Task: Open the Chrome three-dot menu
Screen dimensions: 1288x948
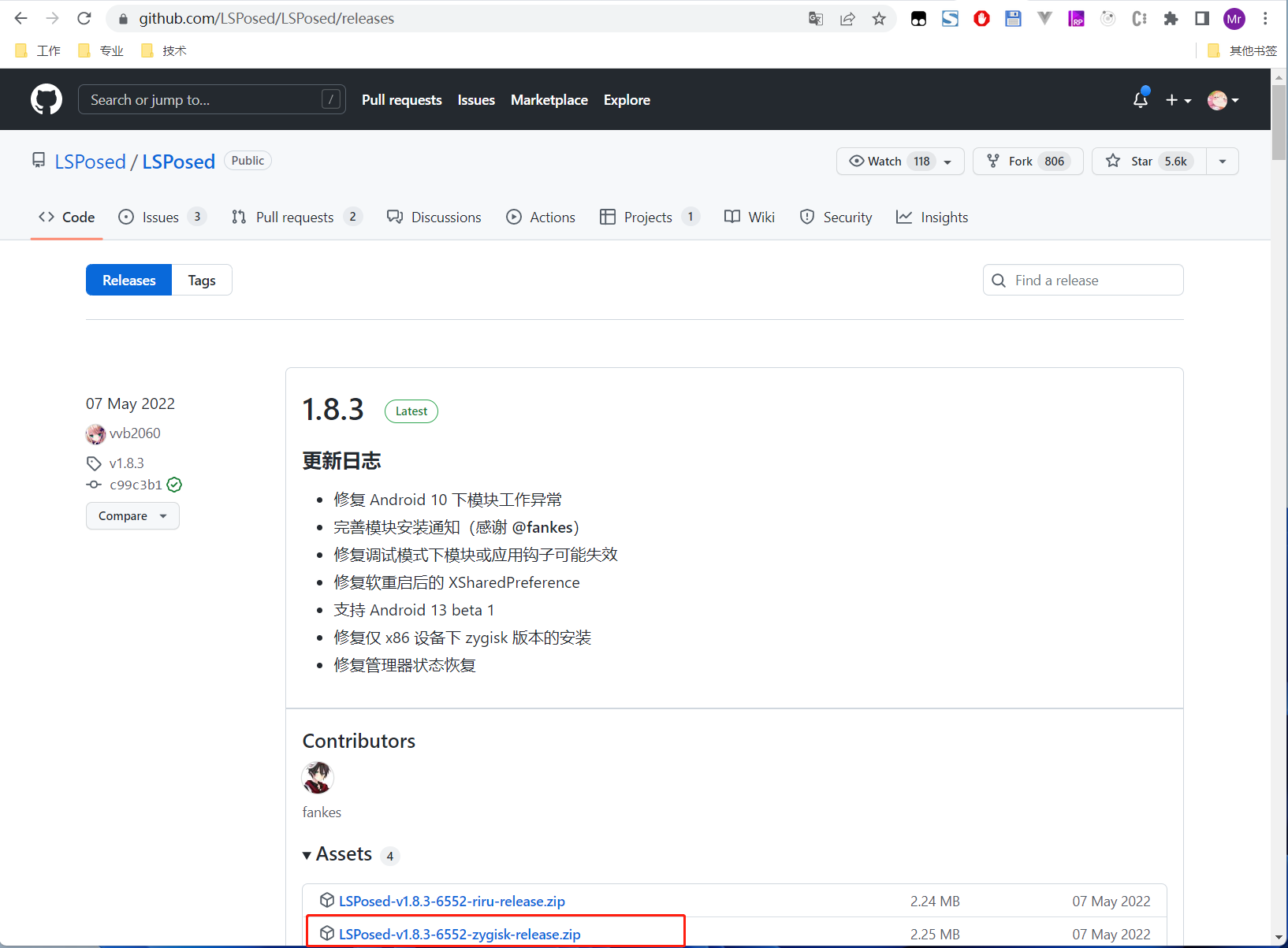Action: pos(1265,19)
